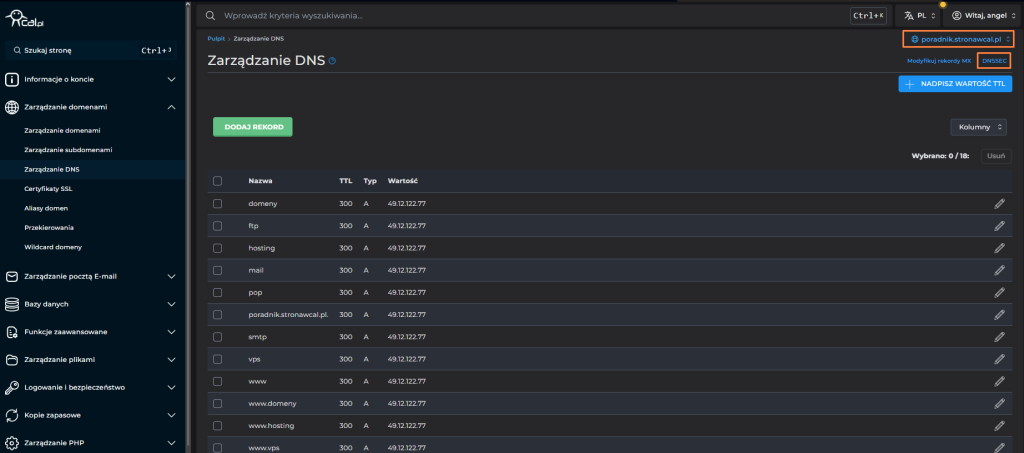This screenshot has width=1024, height=453.
Task: Open the Kolumny columns dropdown
Action: (x=978, y=127)
